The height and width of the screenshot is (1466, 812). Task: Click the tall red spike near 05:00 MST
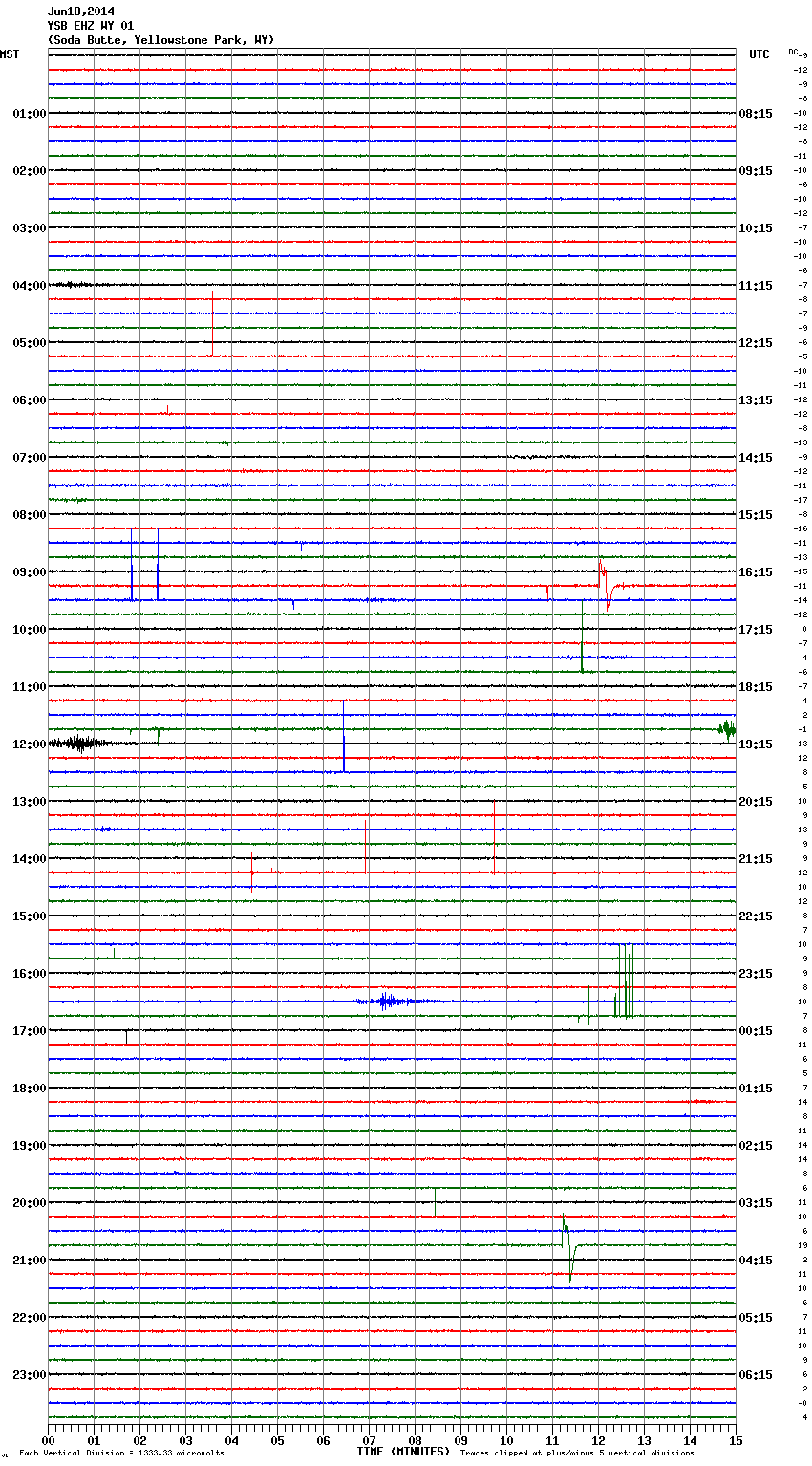212,324
